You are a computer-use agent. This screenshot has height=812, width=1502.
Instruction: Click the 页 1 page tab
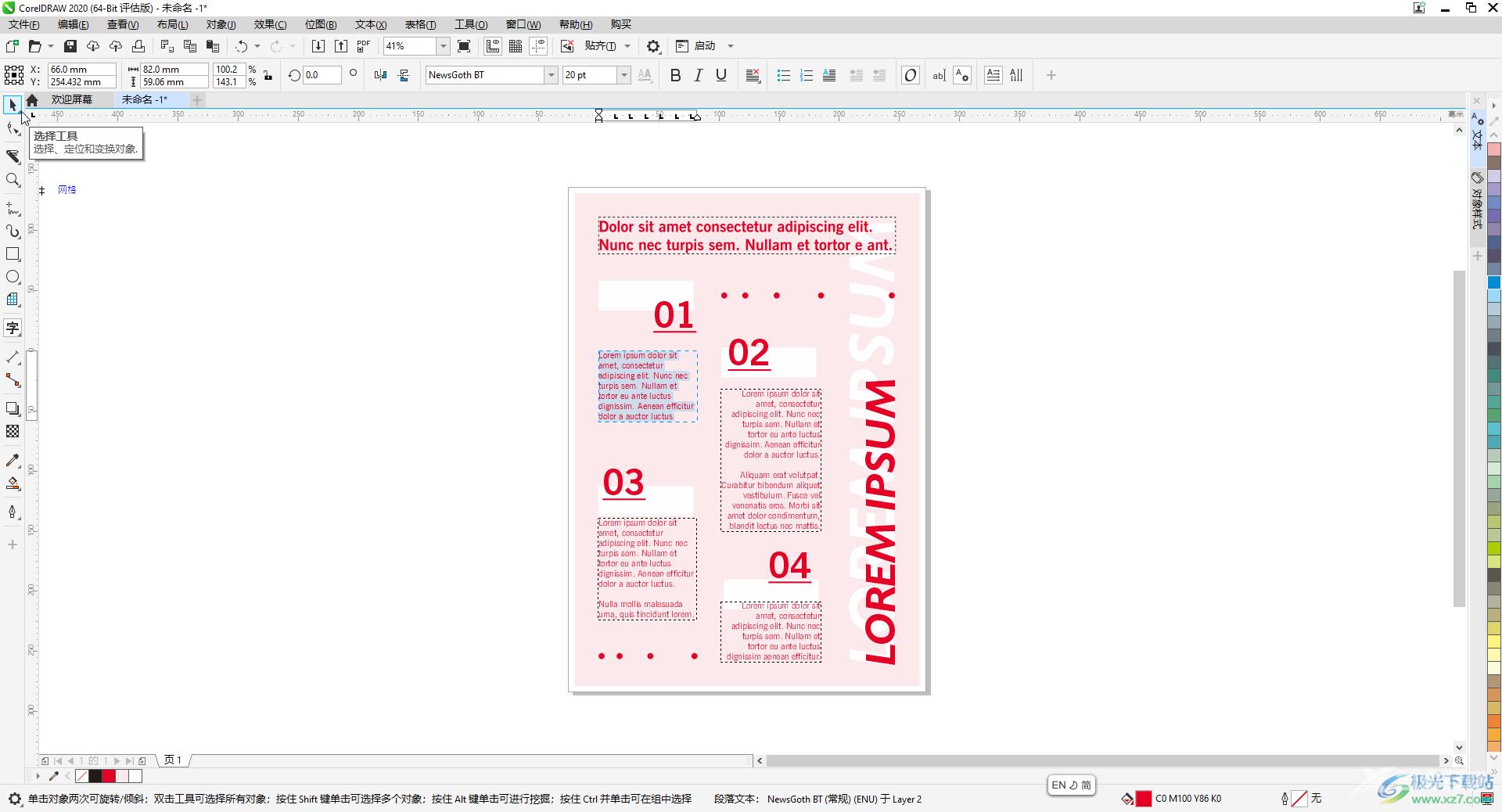click(173, 760)
